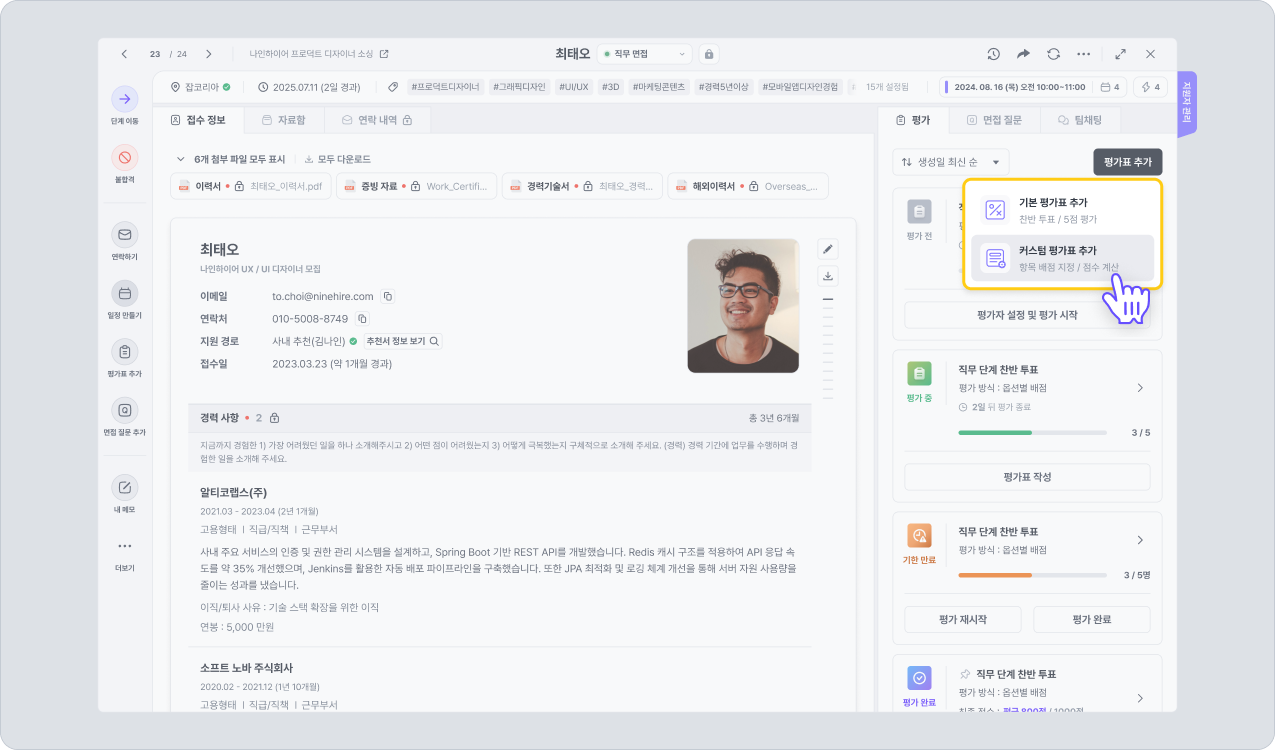
Task: Open header three-dot more options
Action: (1084, 54)
